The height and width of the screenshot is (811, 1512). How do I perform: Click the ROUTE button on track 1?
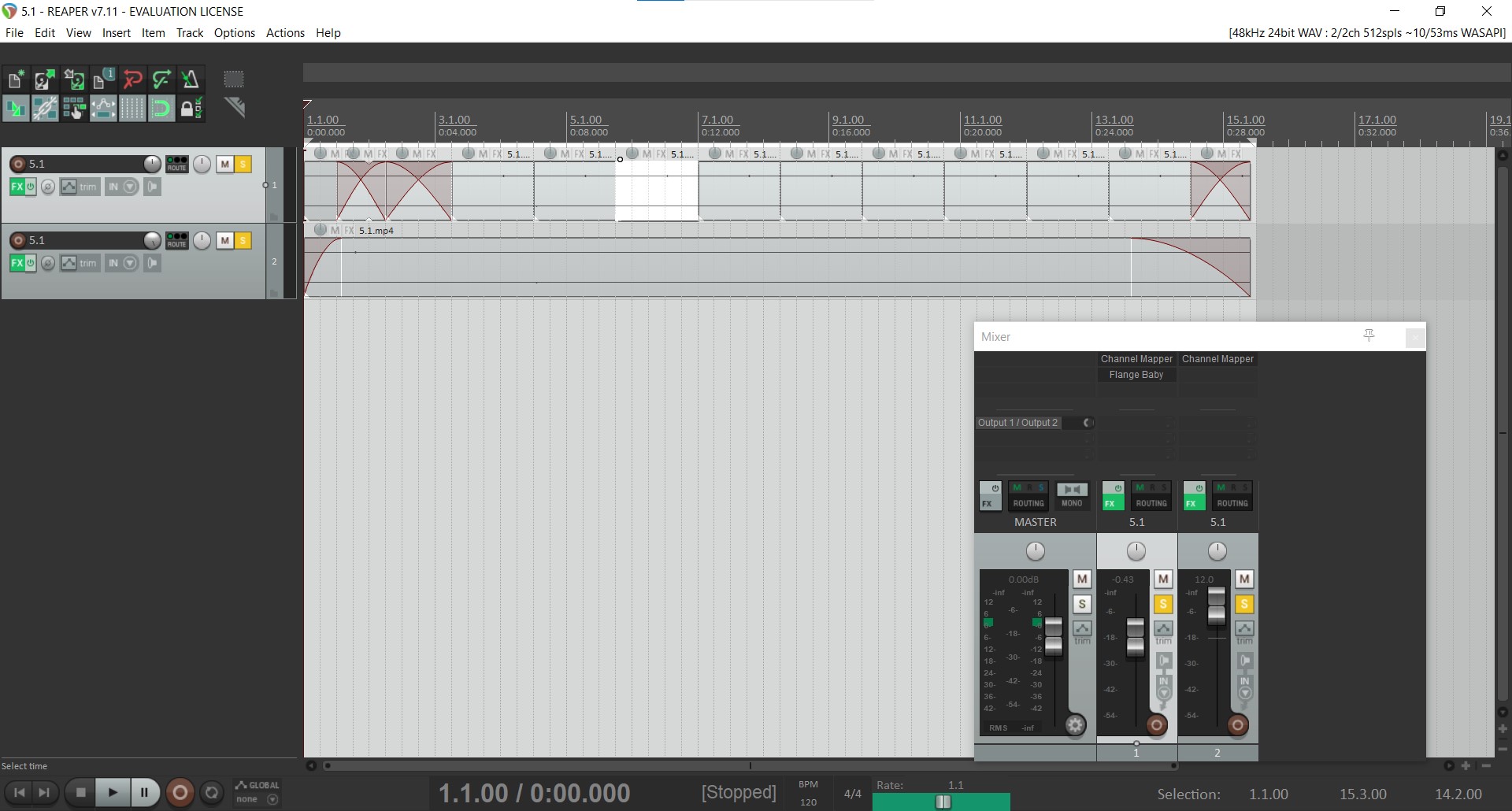point(177,164)
